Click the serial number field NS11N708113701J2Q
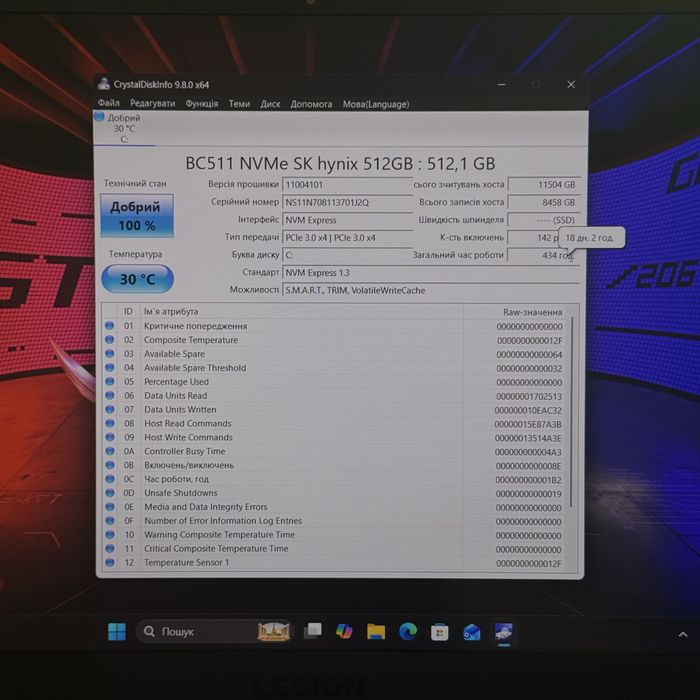This screenshot has height=700, width=700. click(347, 202)
